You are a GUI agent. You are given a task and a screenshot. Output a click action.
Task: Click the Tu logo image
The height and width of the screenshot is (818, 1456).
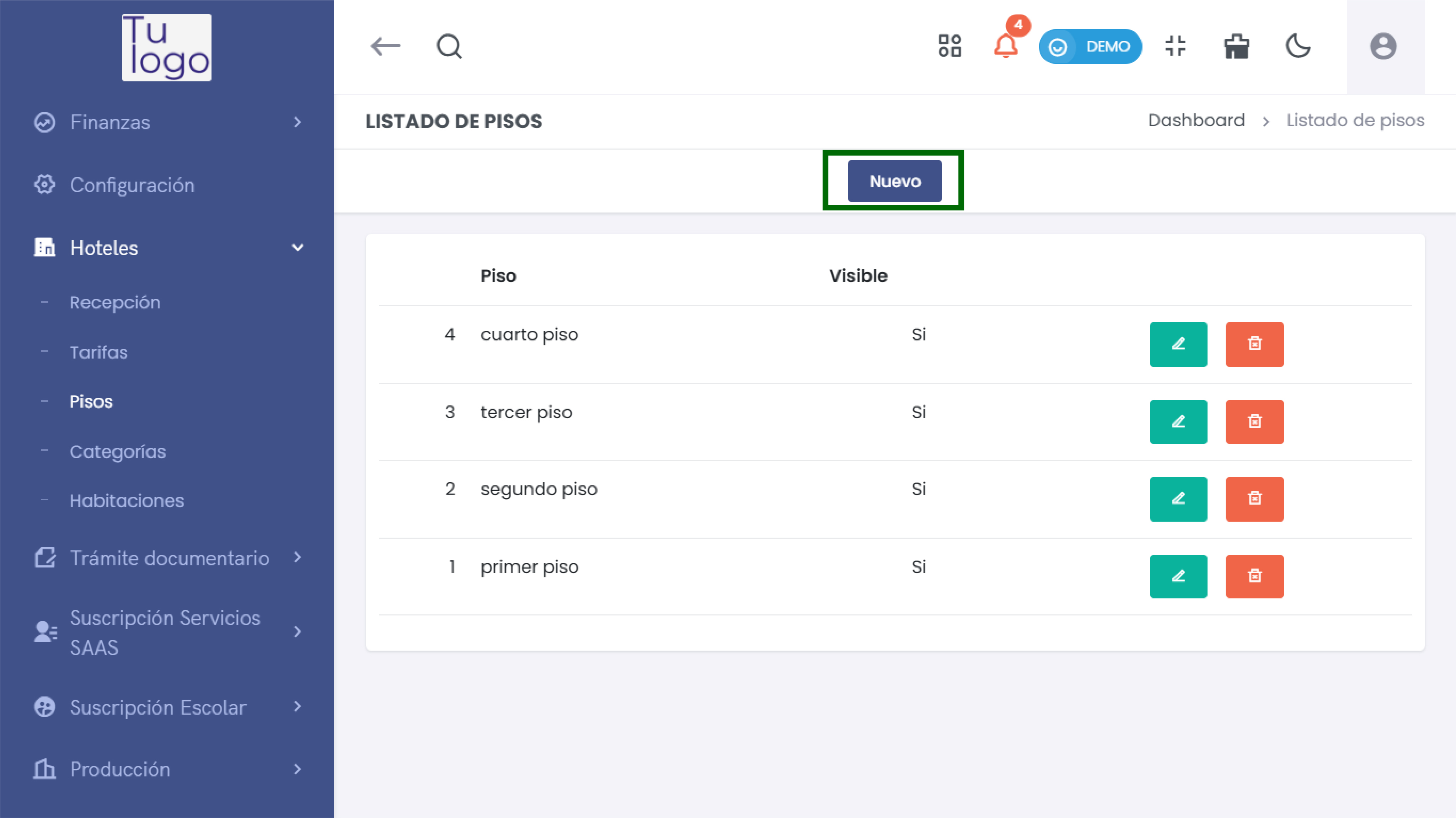point(167,48)
